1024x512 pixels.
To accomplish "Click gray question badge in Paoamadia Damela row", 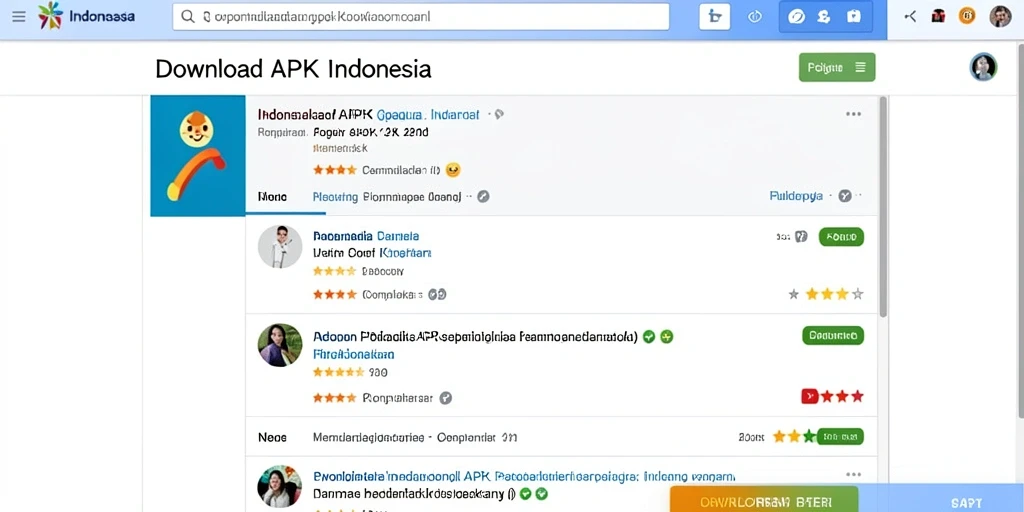I will [x=801, y=236].
